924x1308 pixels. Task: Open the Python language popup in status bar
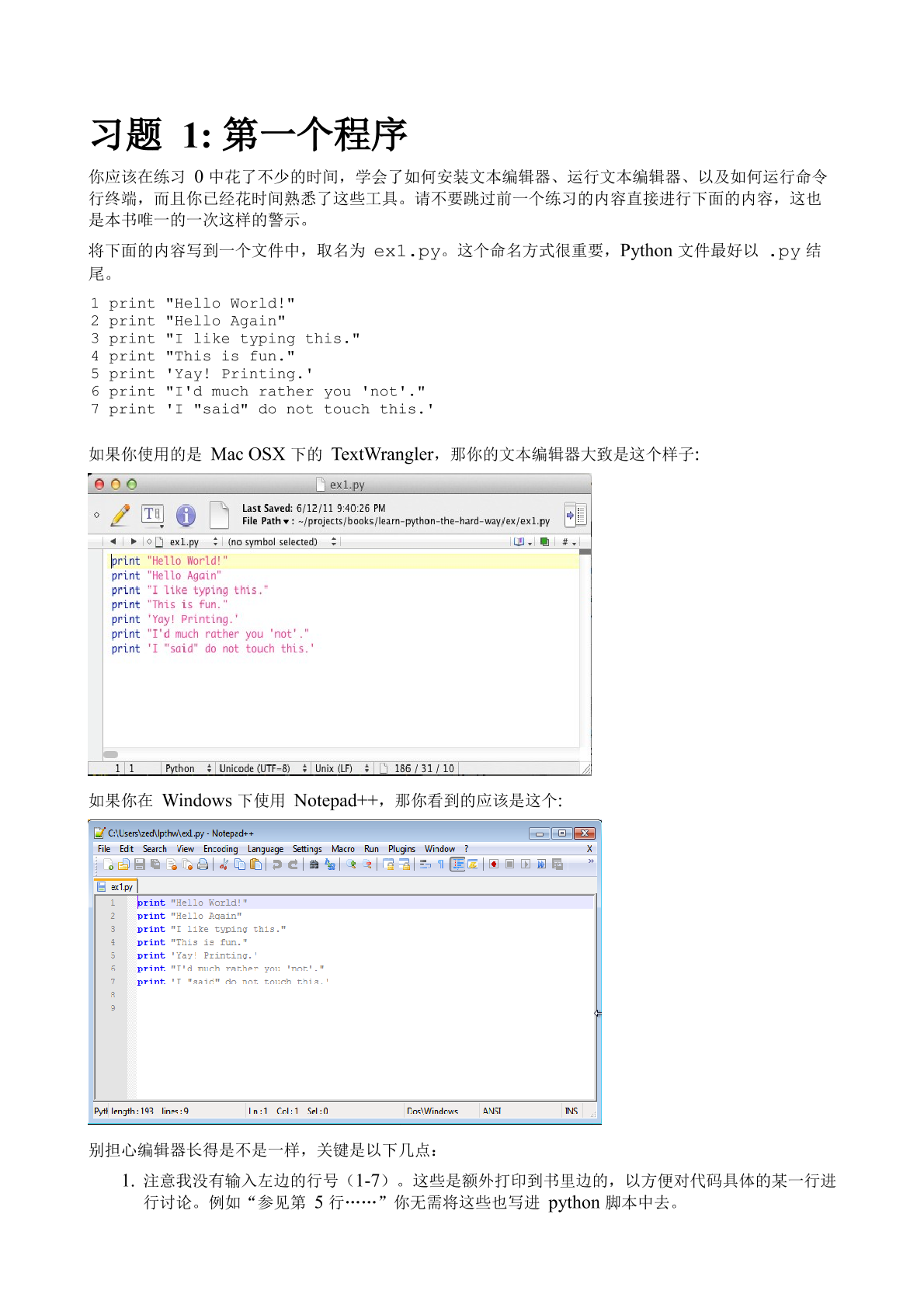(x=188, y=768)
